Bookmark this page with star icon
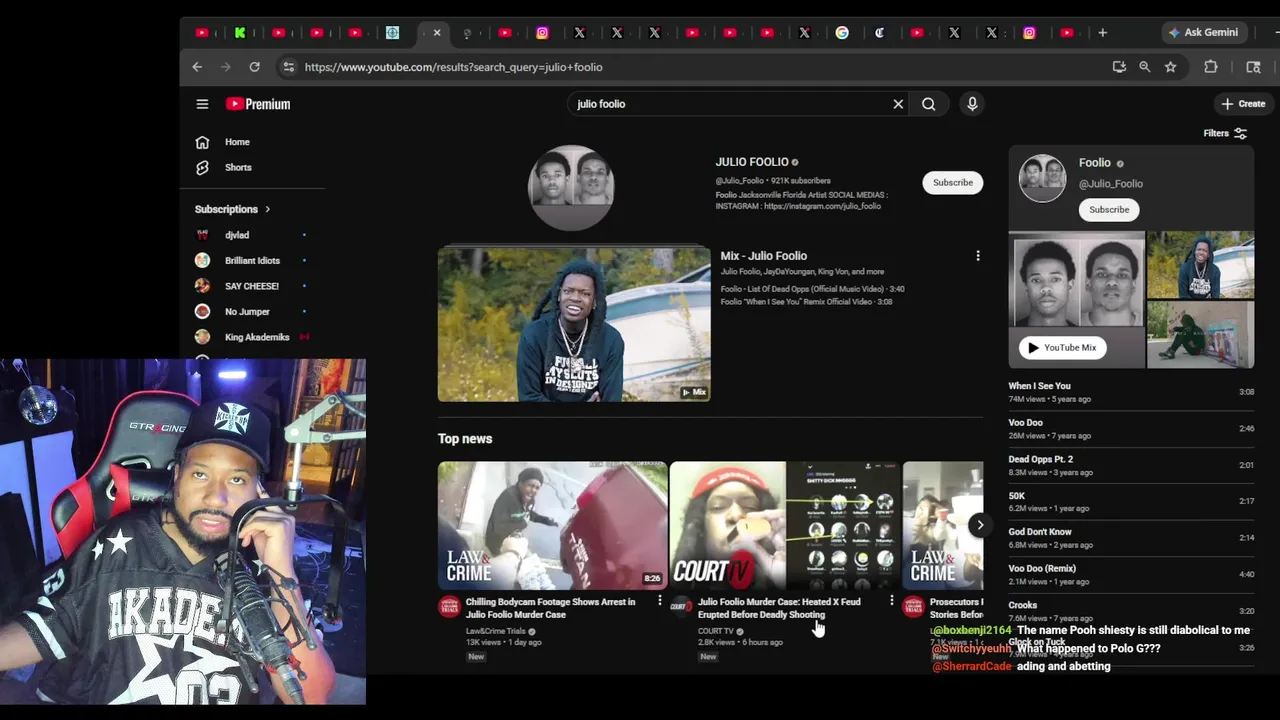 coord(1170,67)
